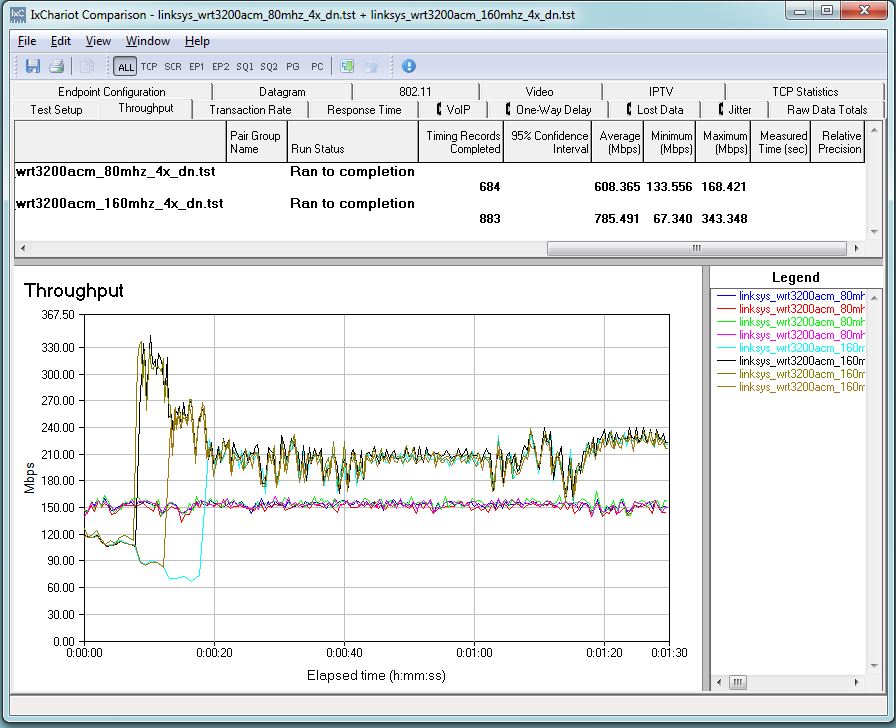896x728 pixels.
Task: Select the blue 80mhz legend entry
Action: tap(791, 296)
